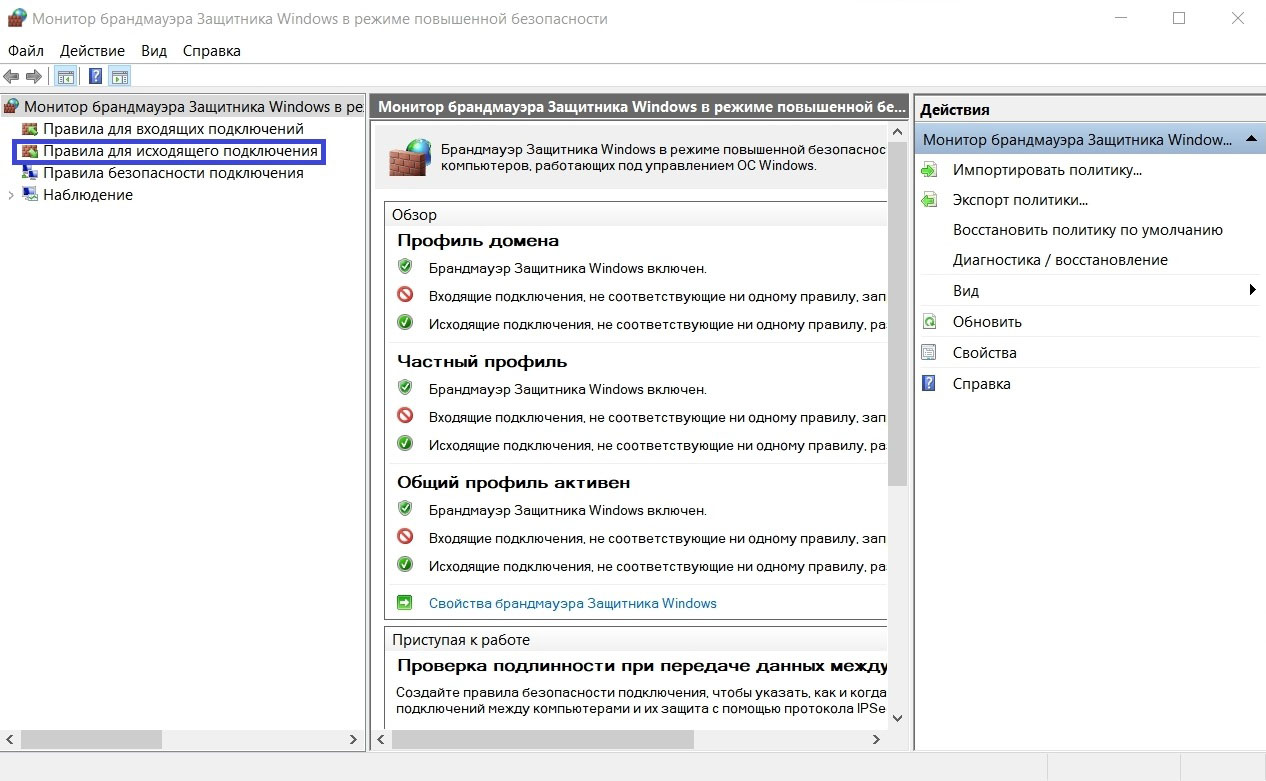Click green shield icon under Профиль домена
Image resolution: width=1266 pixels, height=781 pixels.
pos(405,267)
